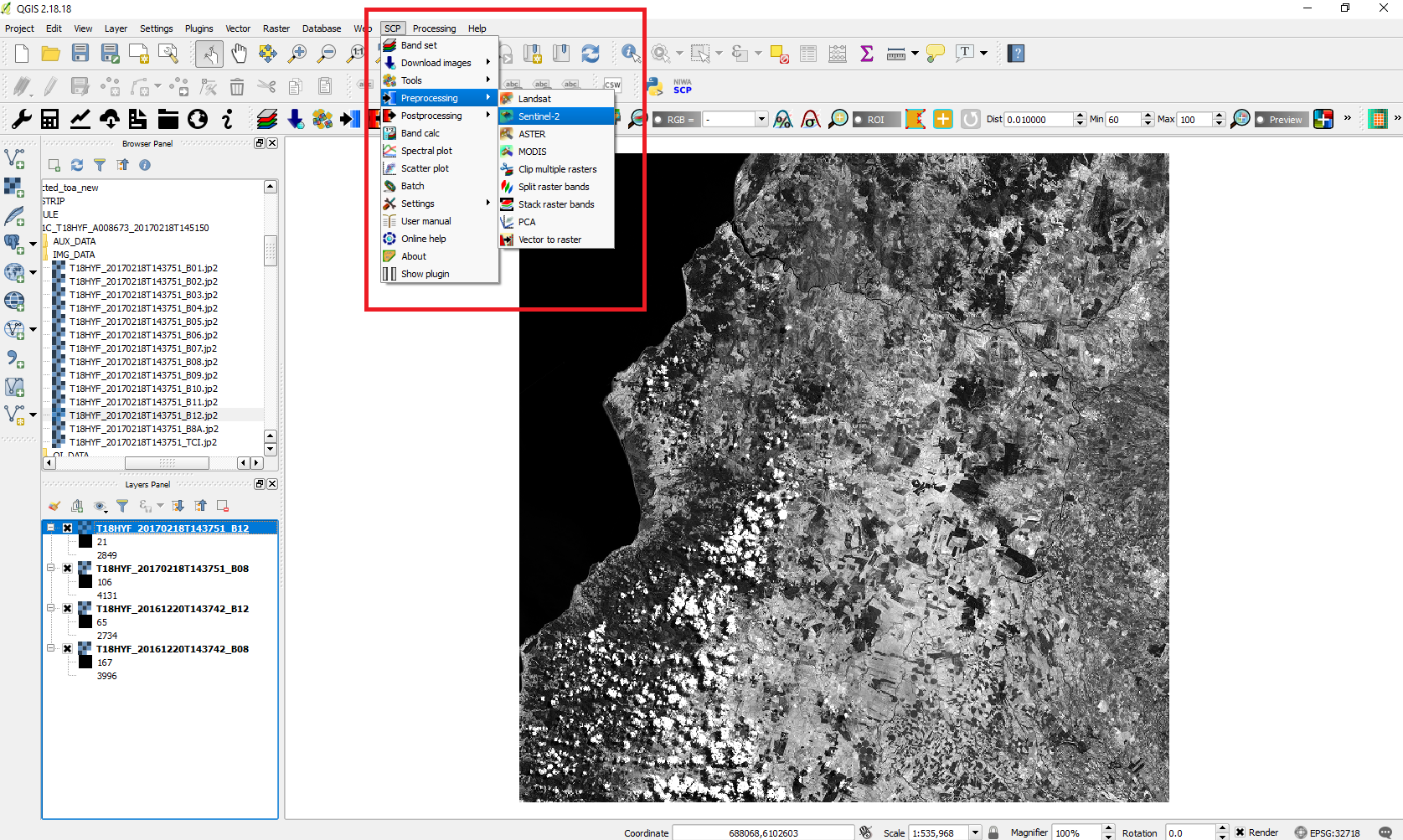1403x840 pixels.
Task: Click the filter icon in Browser Panel
Action: tap(100, 165)
